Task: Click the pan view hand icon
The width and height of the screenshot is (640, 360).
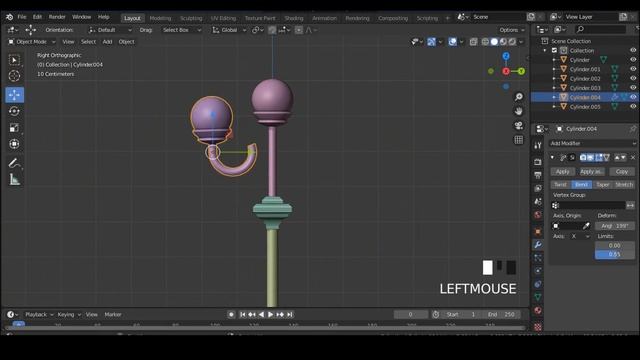Action: 518,111
